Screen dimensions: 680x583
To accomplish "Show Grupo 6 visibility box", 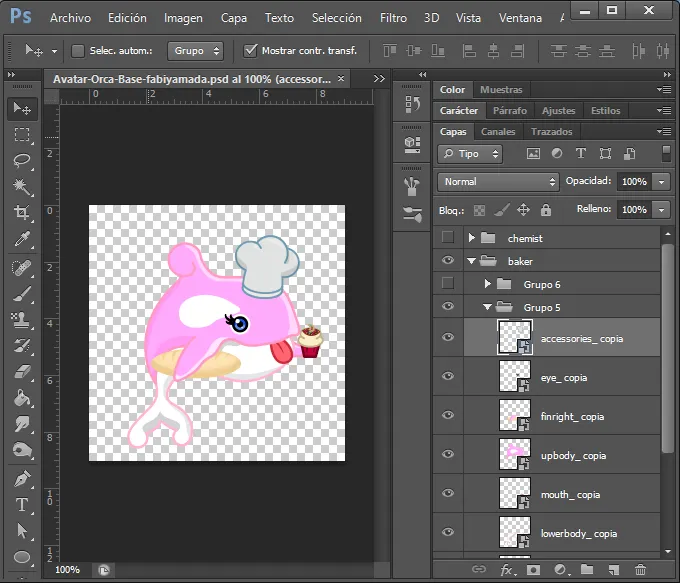I will (x=448, y=284).
